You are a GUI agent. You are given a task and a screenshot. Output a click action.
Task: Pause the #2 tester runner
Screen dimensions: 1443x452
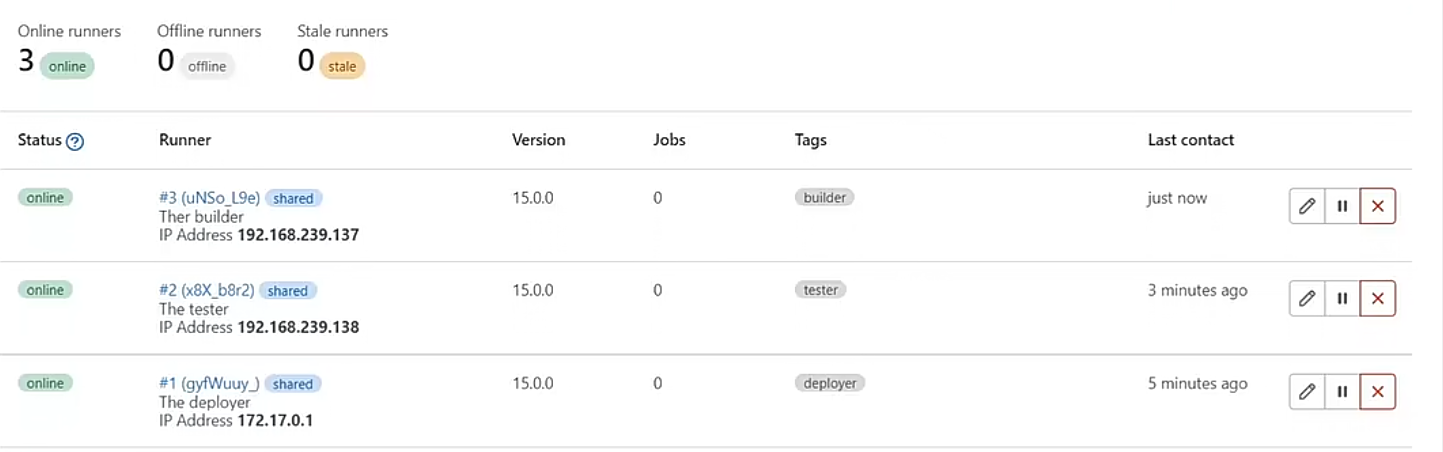(1342, 298)
